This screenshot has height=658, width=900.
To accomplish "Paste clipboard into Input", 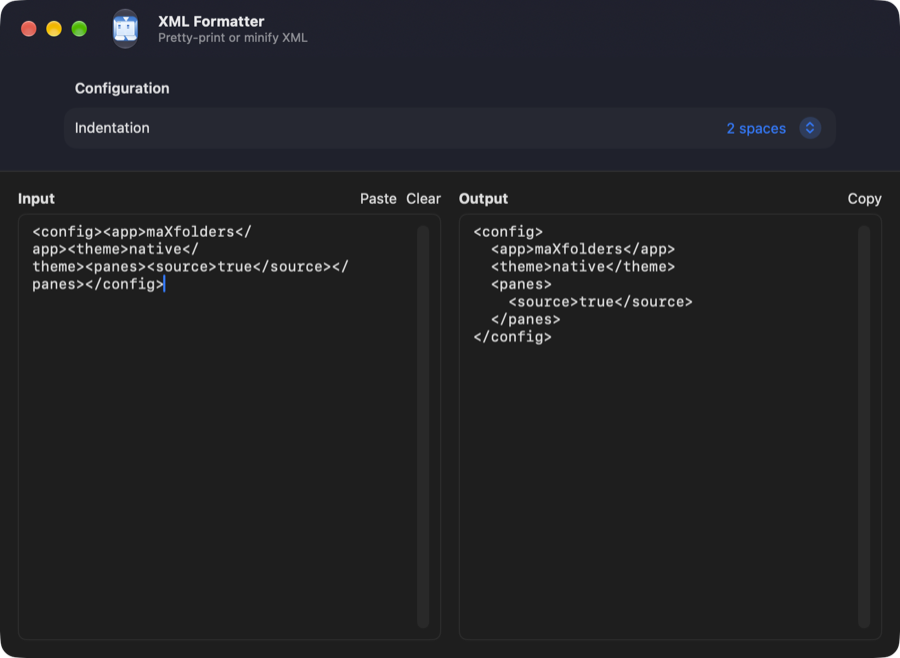I will tap(378, 199).
